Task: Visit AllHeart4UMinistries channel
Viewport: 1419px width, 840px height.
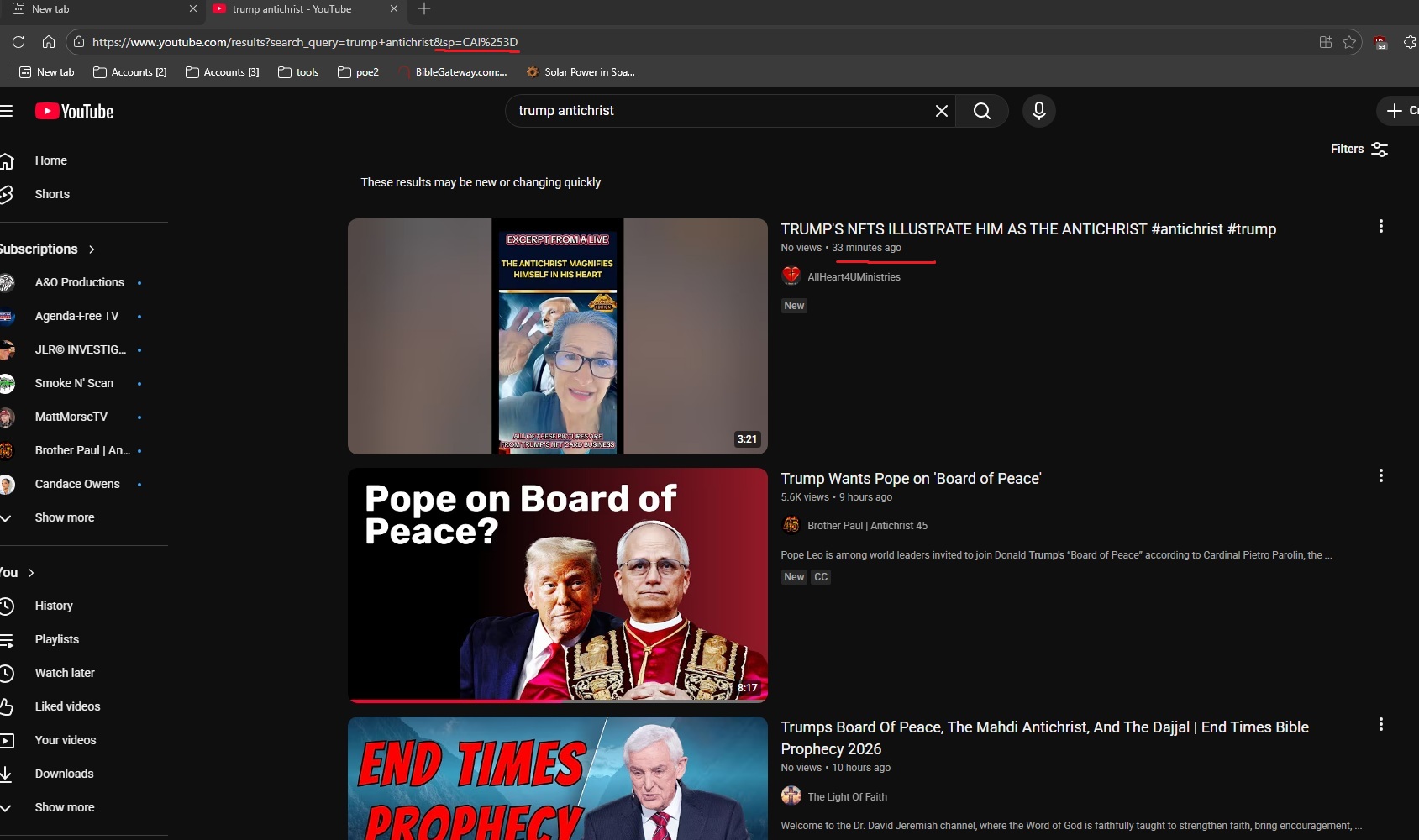Action: pyautogui.click(x=854, y=277)
